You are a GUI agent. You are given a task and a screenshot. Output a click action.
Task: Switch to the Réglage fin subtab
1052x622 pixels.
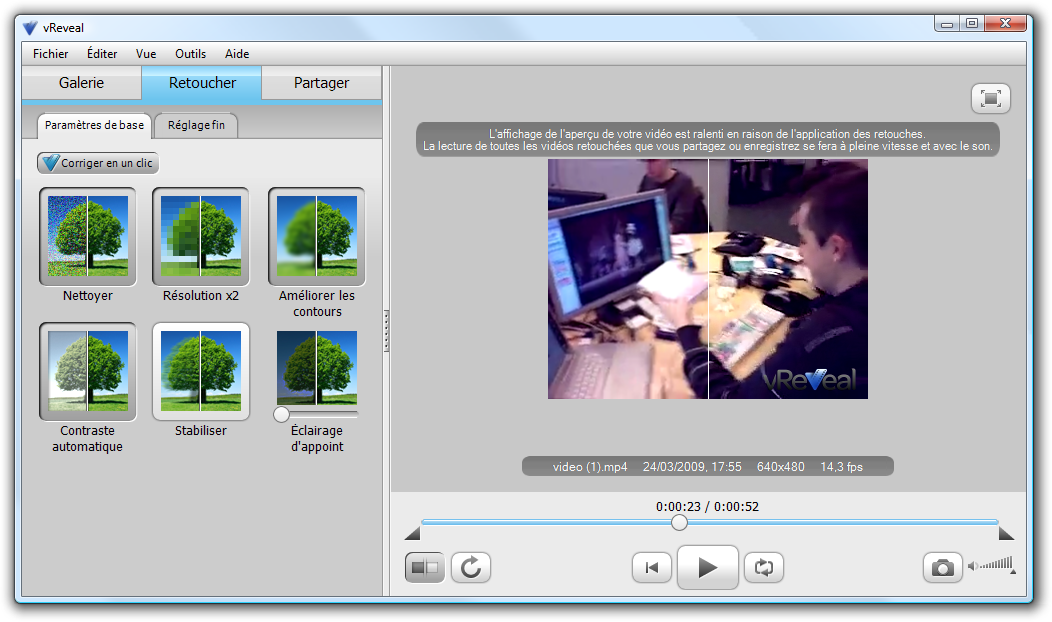pos(196,125)
